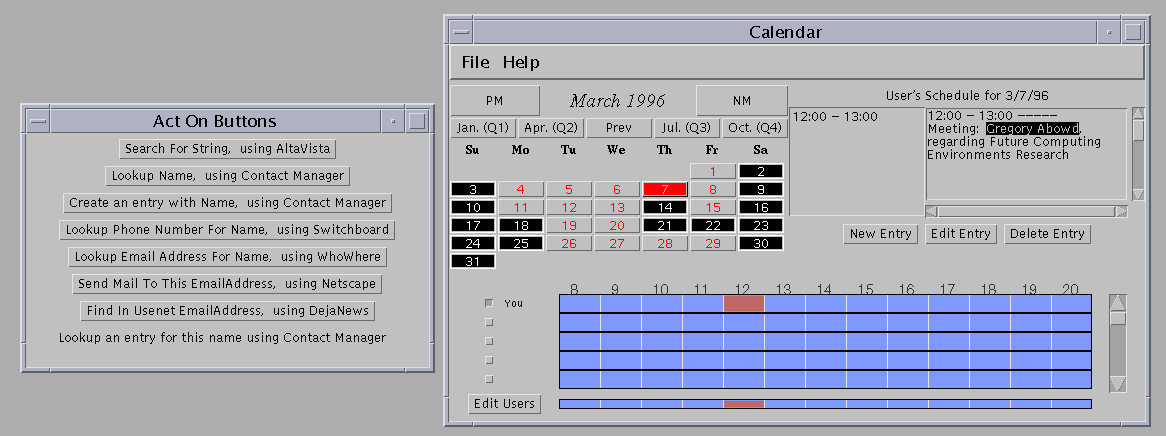Click the Delete Entry button
Image resolution: width=1166 pixels, height=436 pixels.
point(1047,234)
